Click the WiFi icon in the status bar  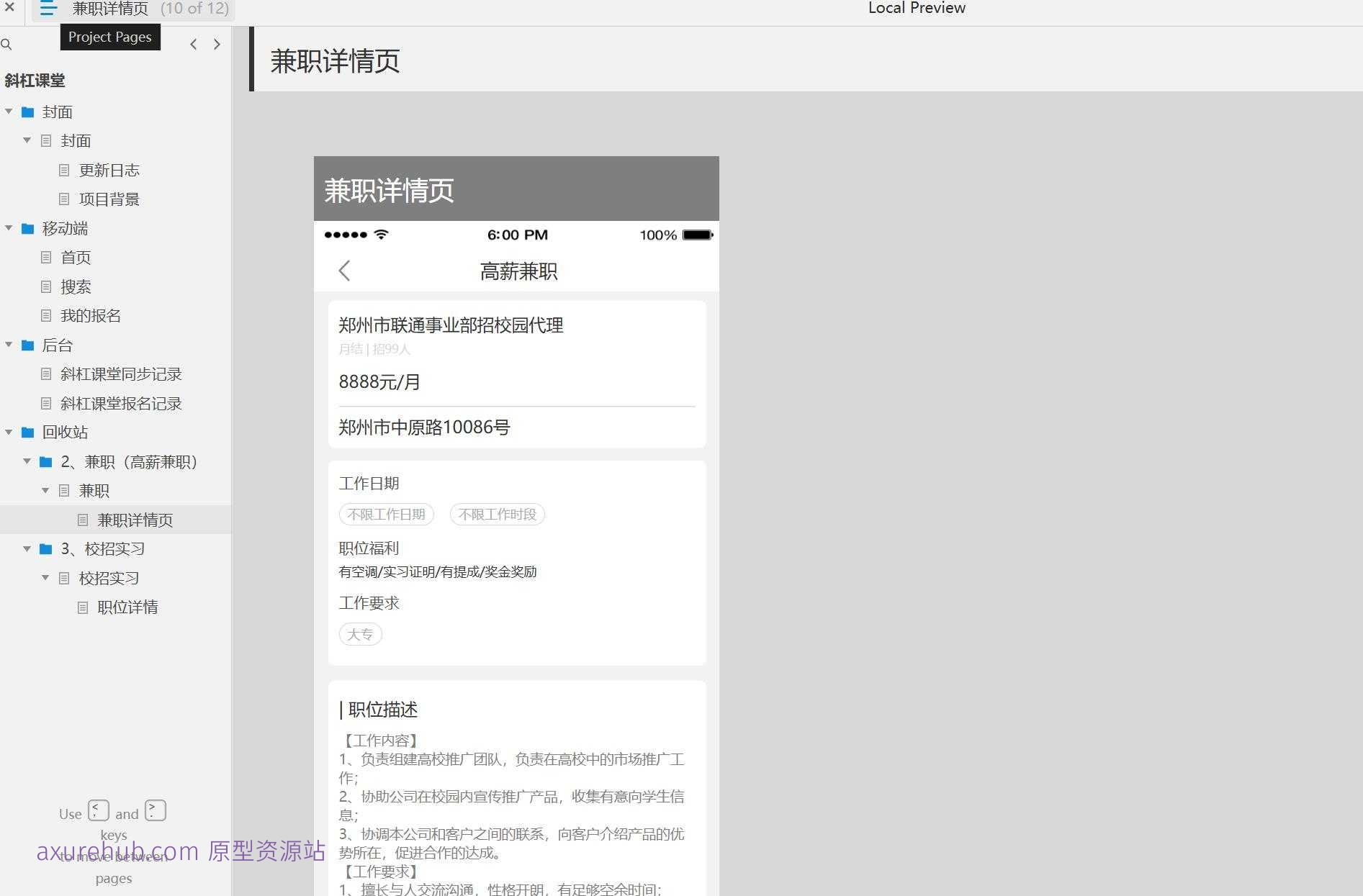[x=382, y=234]
